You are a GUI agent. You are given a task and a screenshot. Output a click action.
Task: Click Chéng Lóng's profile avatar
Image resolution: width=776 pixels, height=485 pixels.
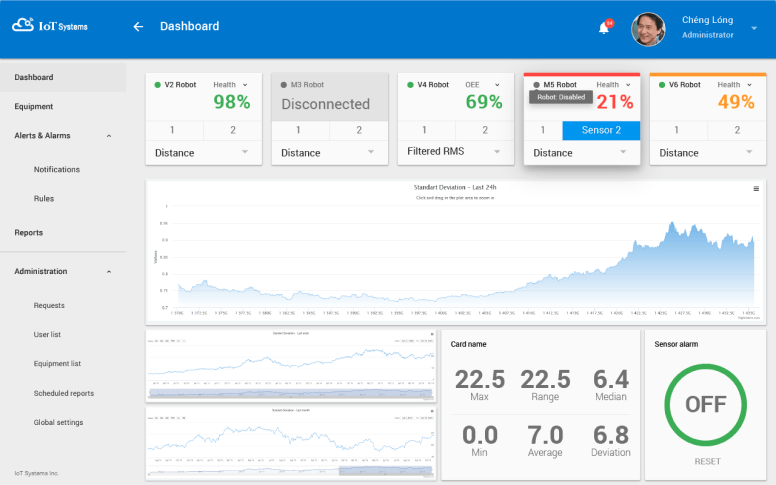point(648,28)
